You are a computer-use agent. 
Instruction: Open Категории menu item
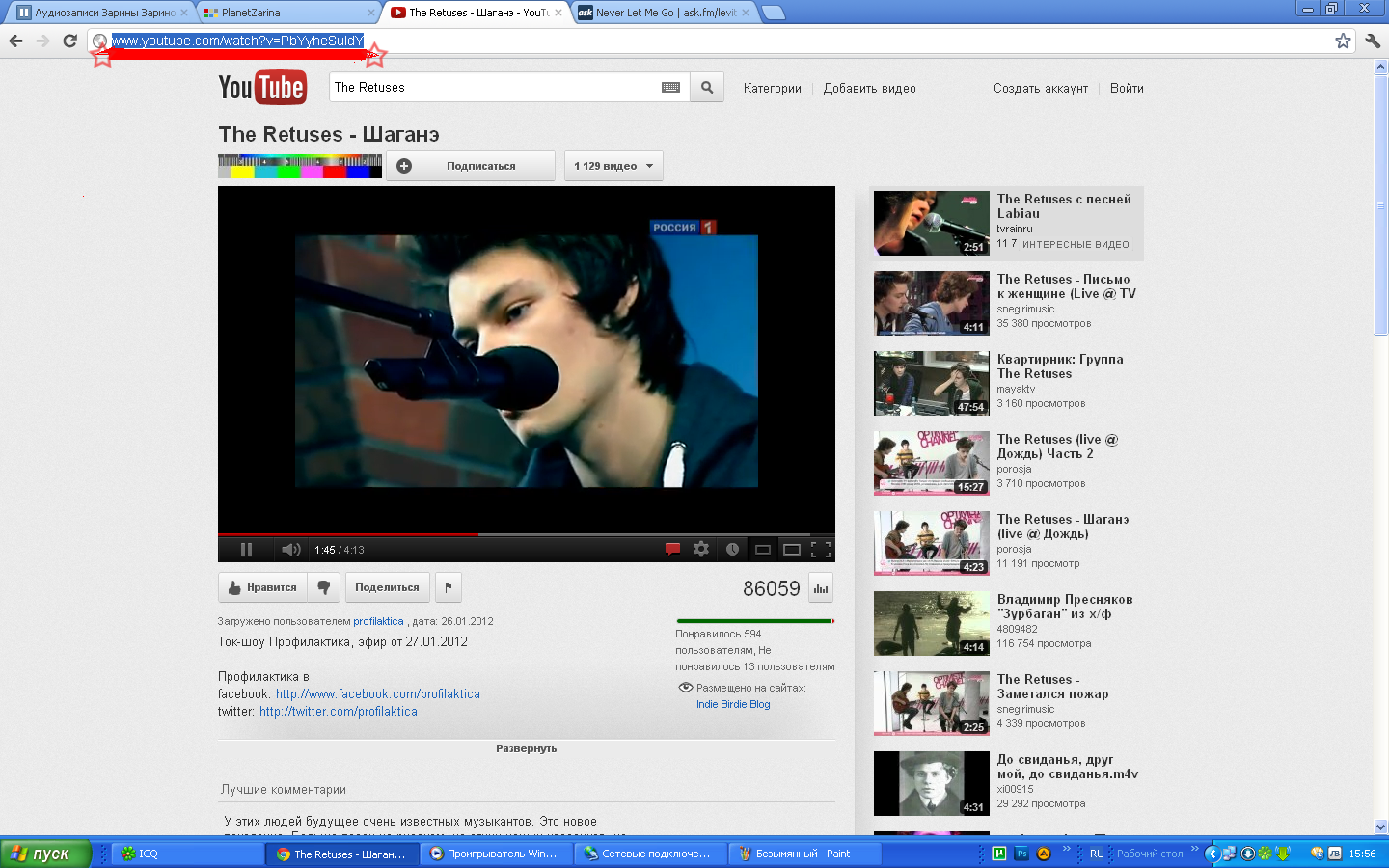tap(773, 88)
